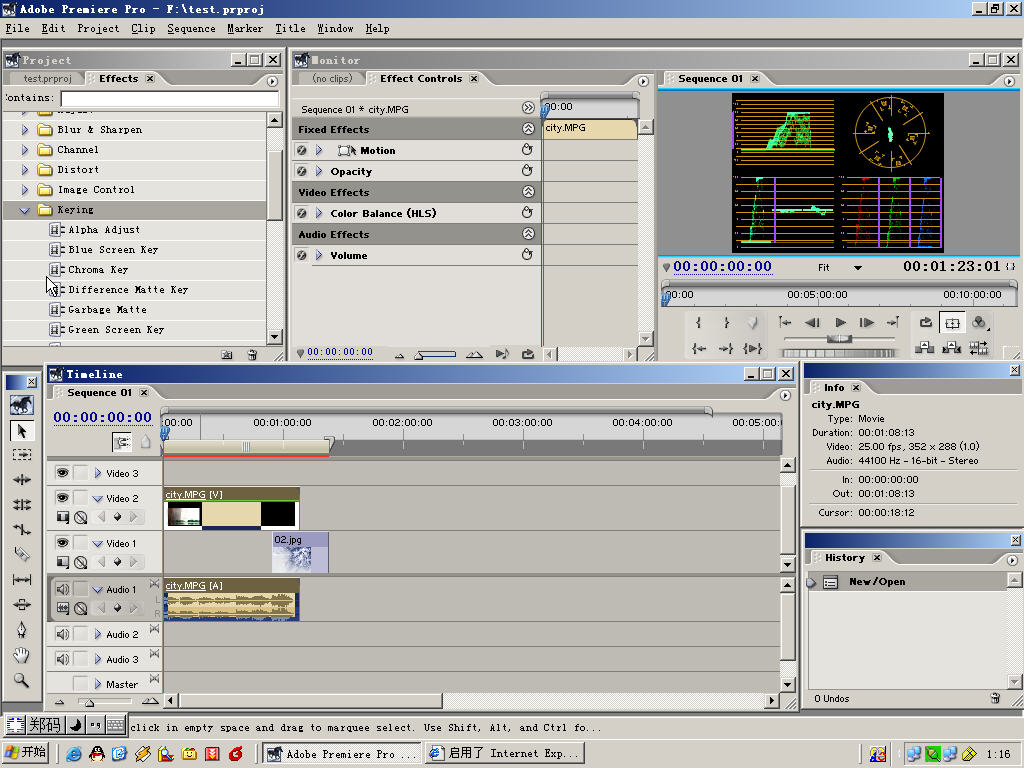Open the monitor Output settings icon
Viewport: 1024px width, 768px height.
pos(979,322)
